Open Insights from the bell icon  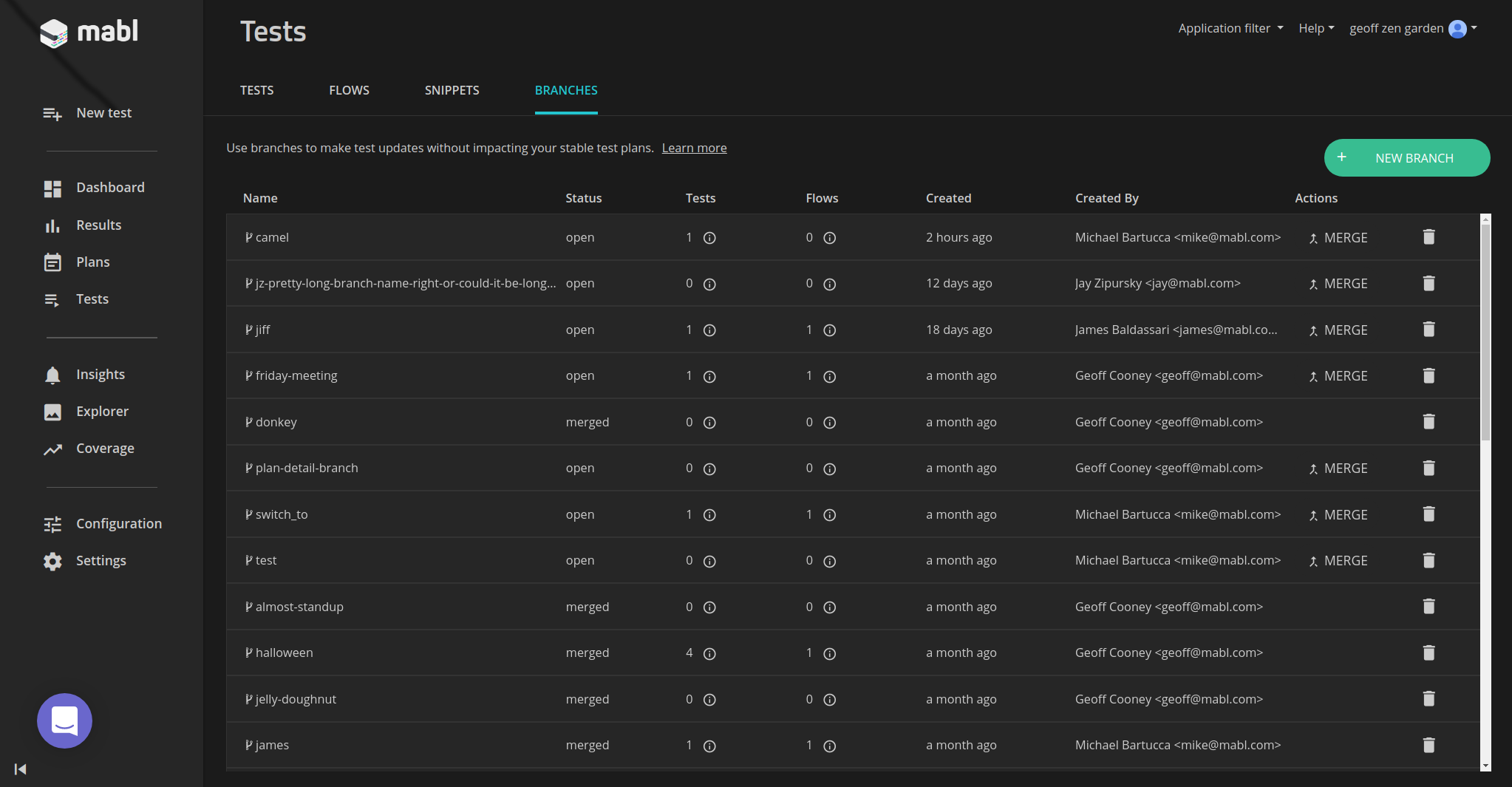coord(52,375)
